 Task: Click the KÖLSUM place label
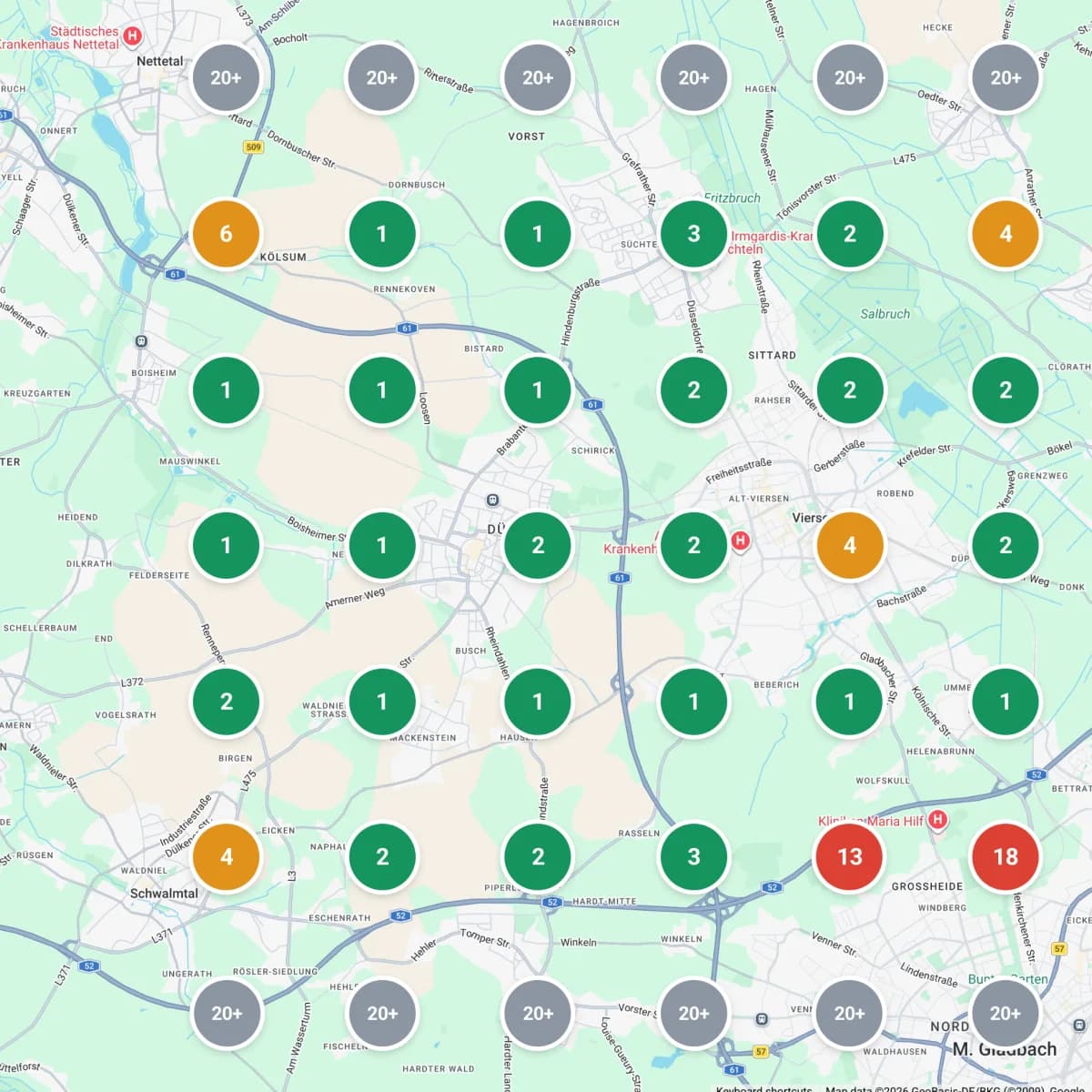click(283, 258)
